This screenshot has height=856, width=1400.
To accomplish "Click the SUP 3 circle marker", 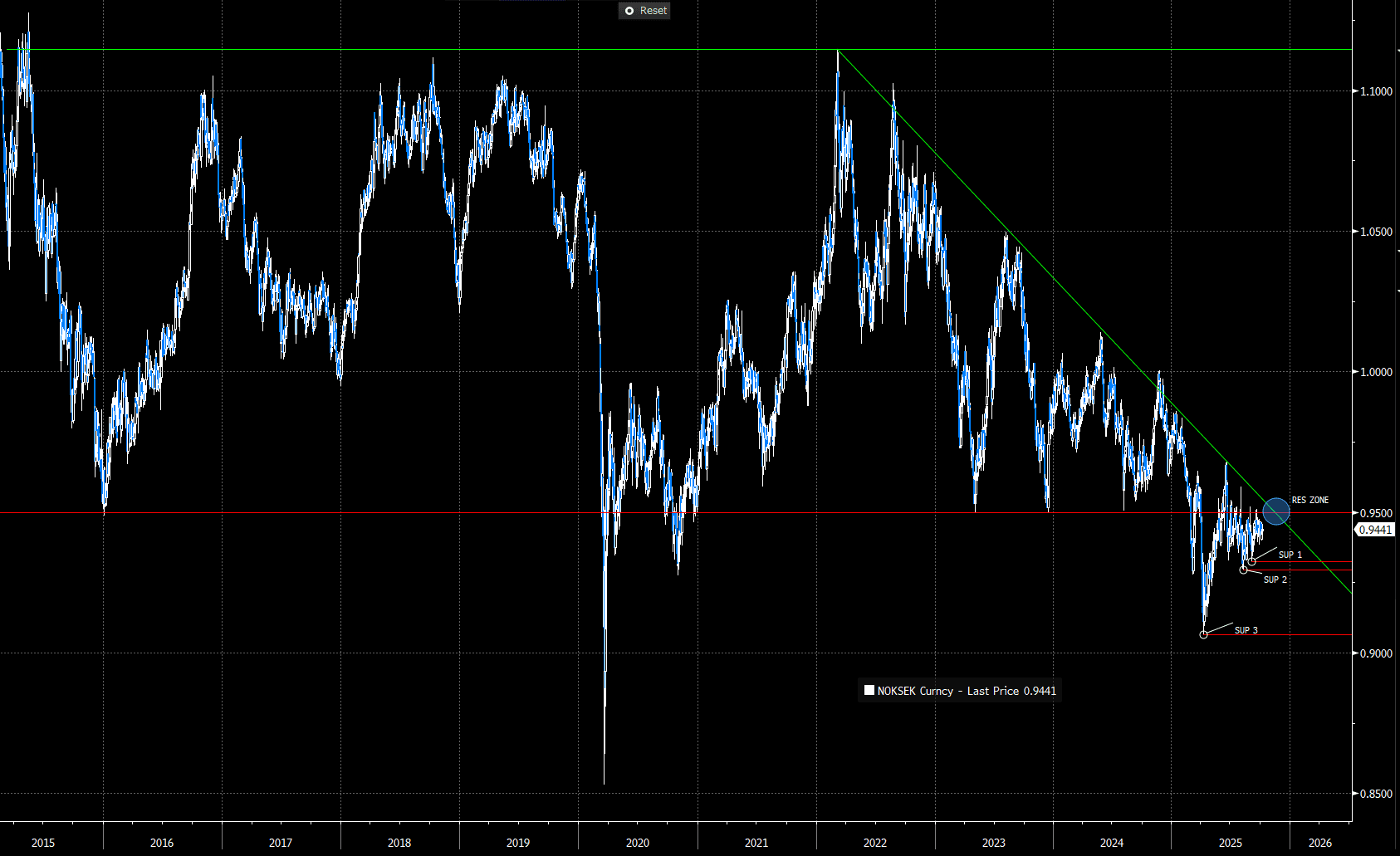I will tap(1204, 635).
